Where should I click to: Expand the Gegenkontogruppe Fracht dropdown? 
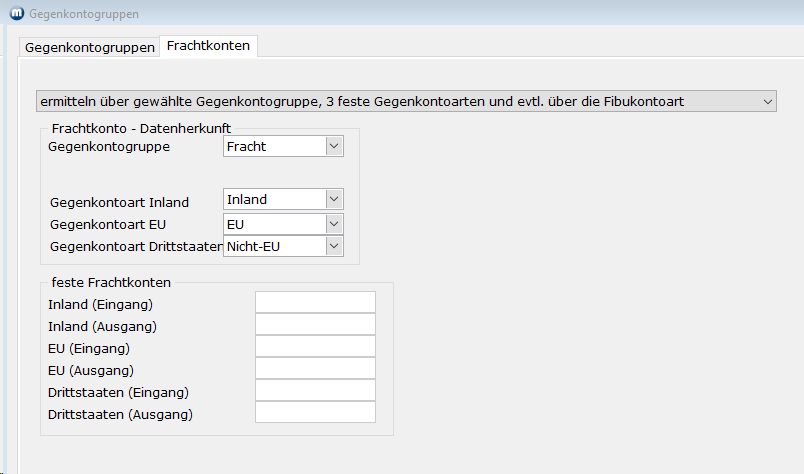tap(284, 147)
